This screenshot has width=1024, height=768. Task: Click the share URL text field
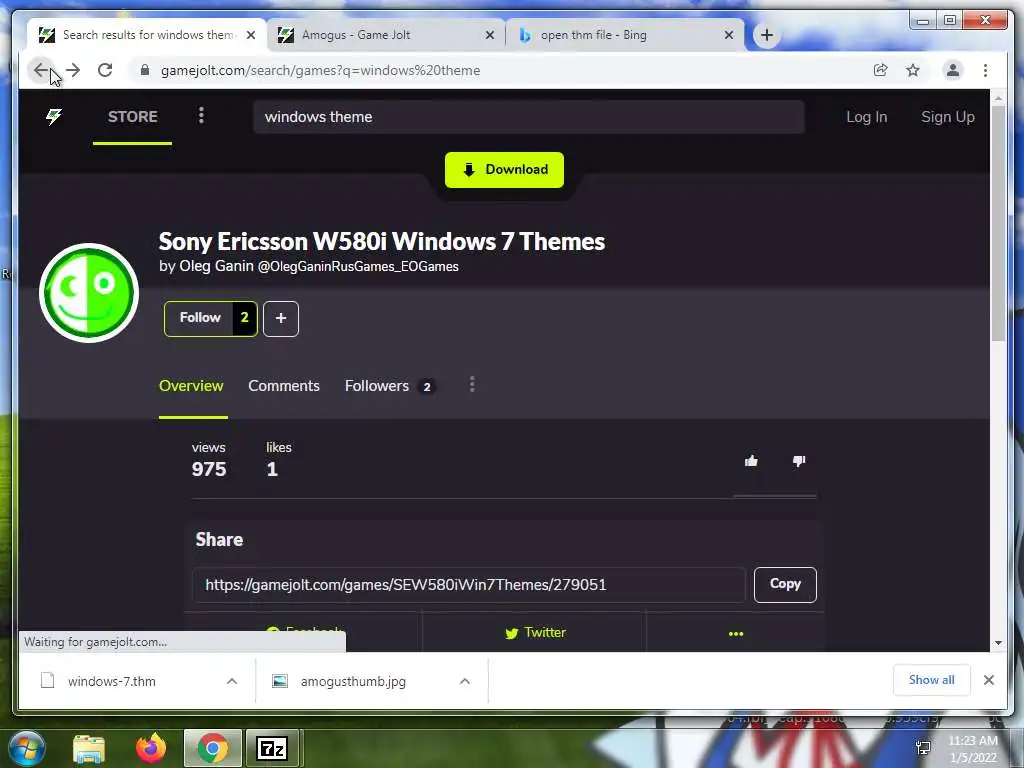[x=469, y=584]
